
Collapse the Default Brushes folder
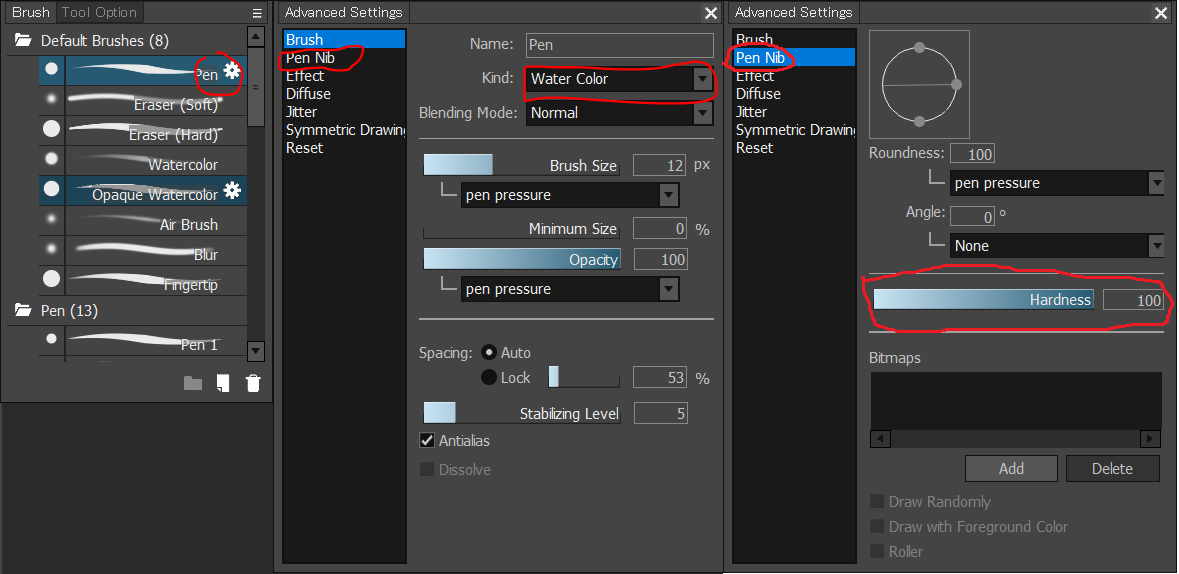tap(22, 41)
